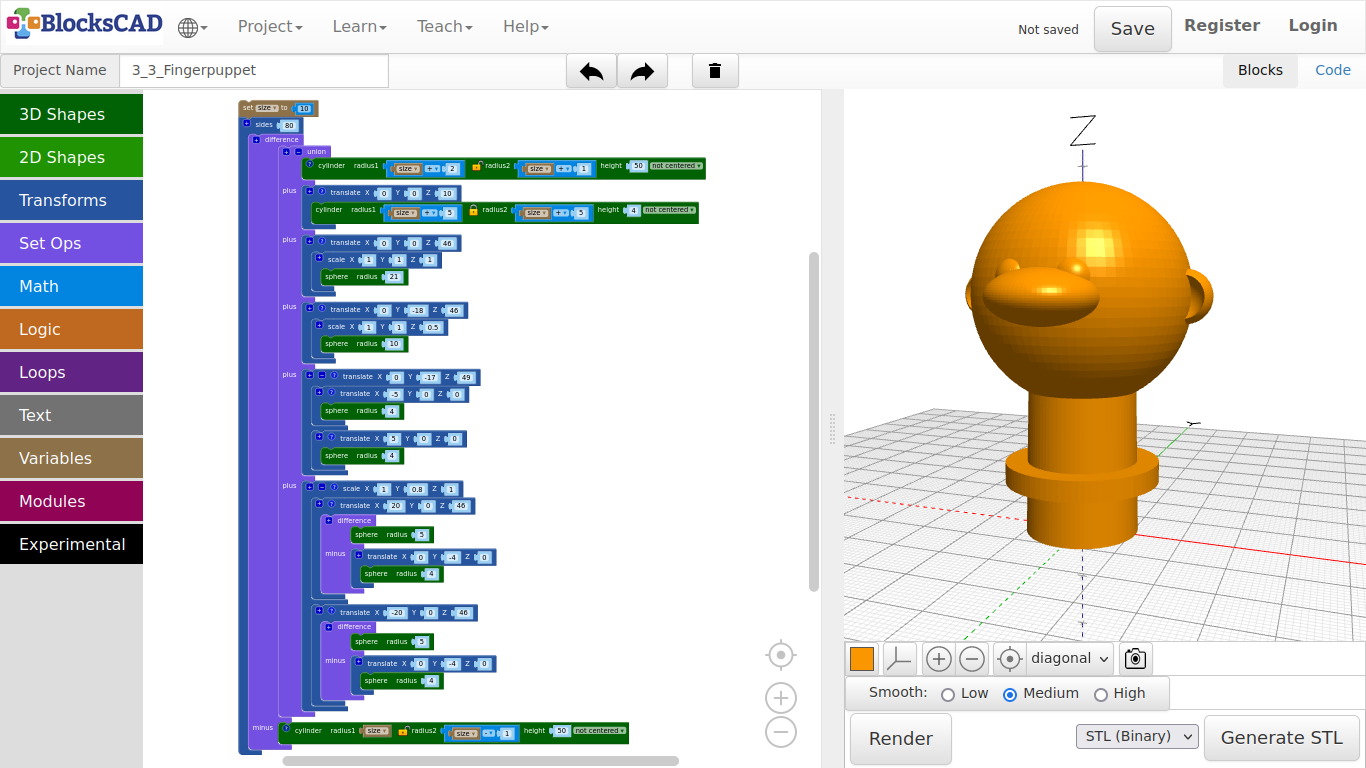Screen dimensions: 1366x768
Task: Open the Project menu
Action: point(269,27)
